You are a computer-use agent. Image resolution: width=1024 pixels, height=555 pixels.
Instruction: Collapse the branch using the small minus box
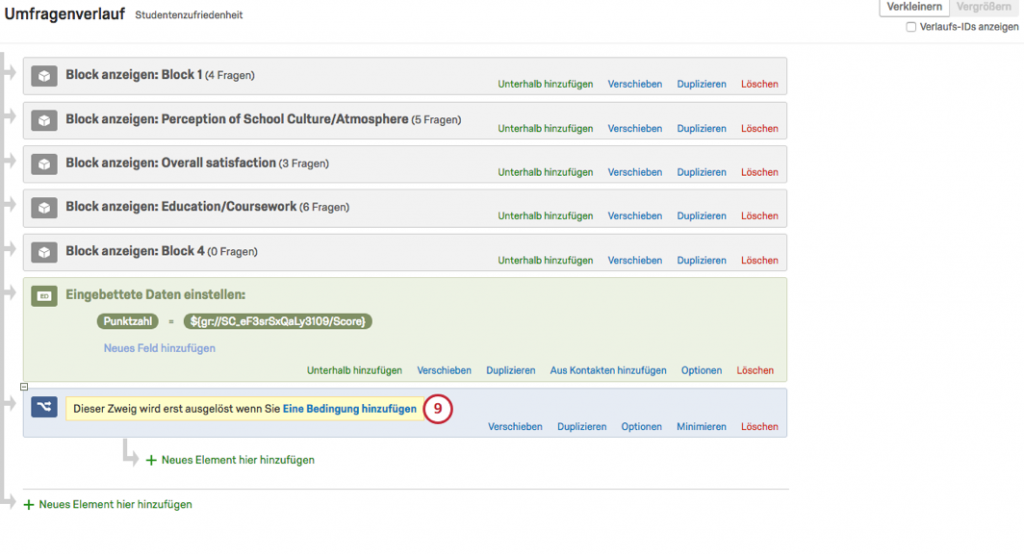tap(24, 387)
